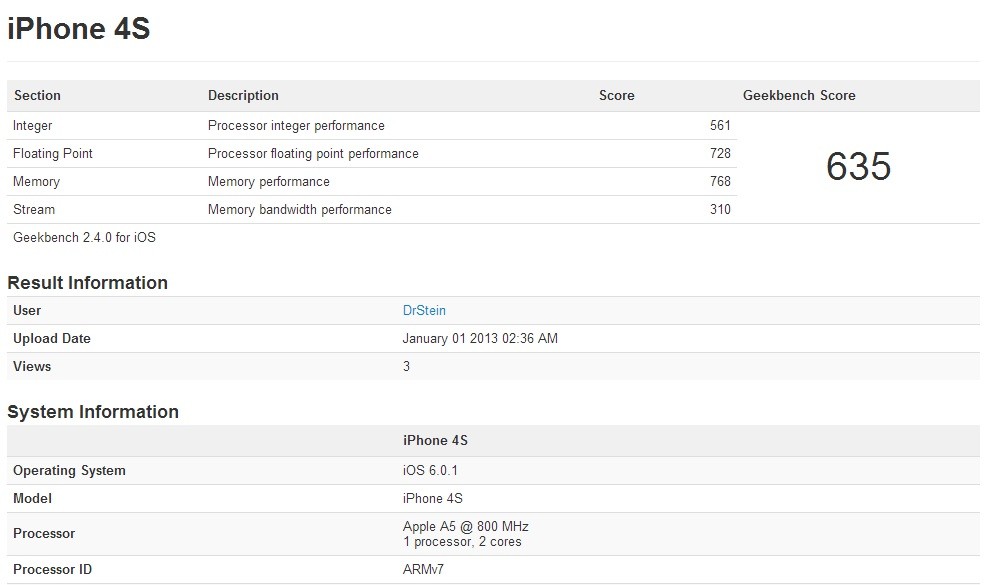
Task: Click the integer score value 561
Action: 720,126
